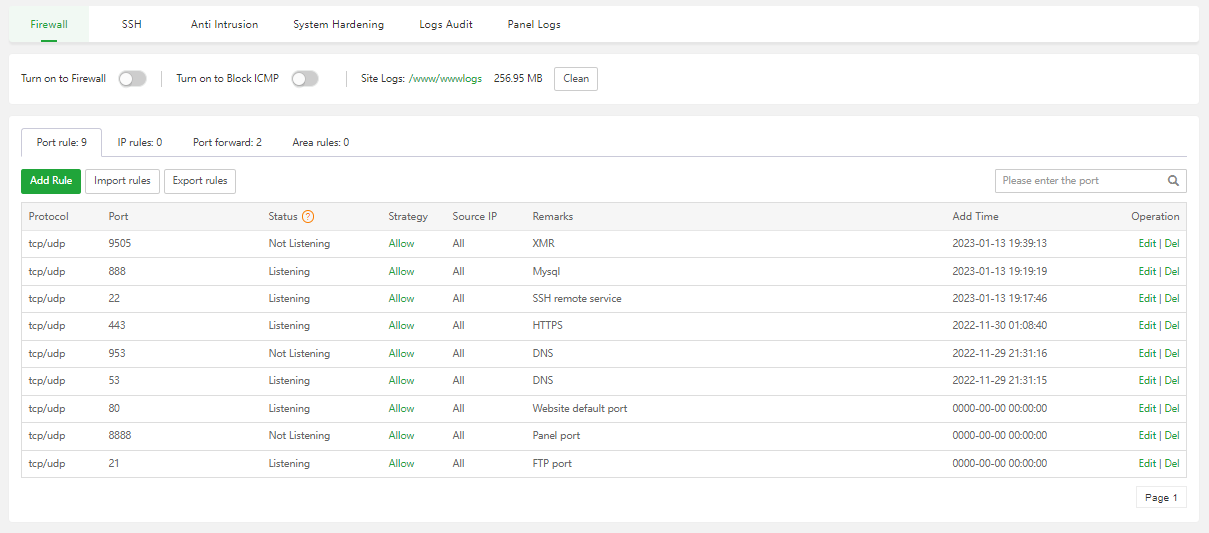Click the search magnifier icon in port field

[x=1173, y=181]
